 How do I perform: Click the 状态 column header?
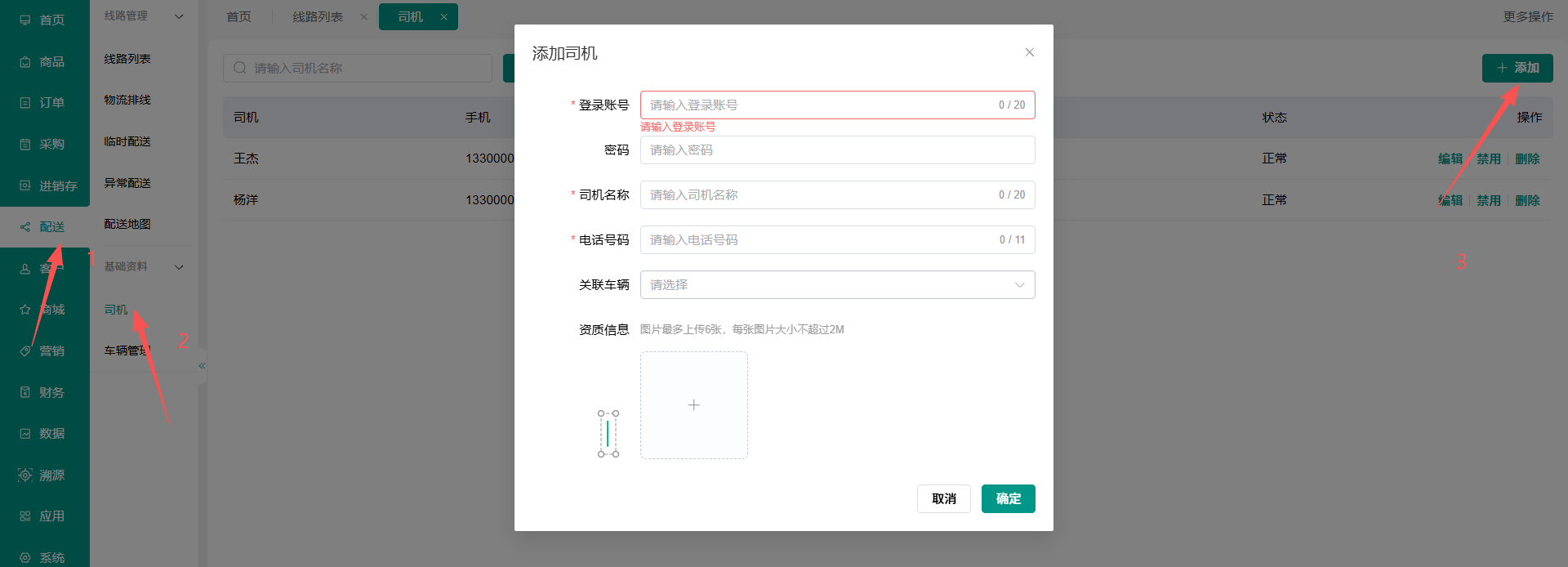(x=1274, y=118)
